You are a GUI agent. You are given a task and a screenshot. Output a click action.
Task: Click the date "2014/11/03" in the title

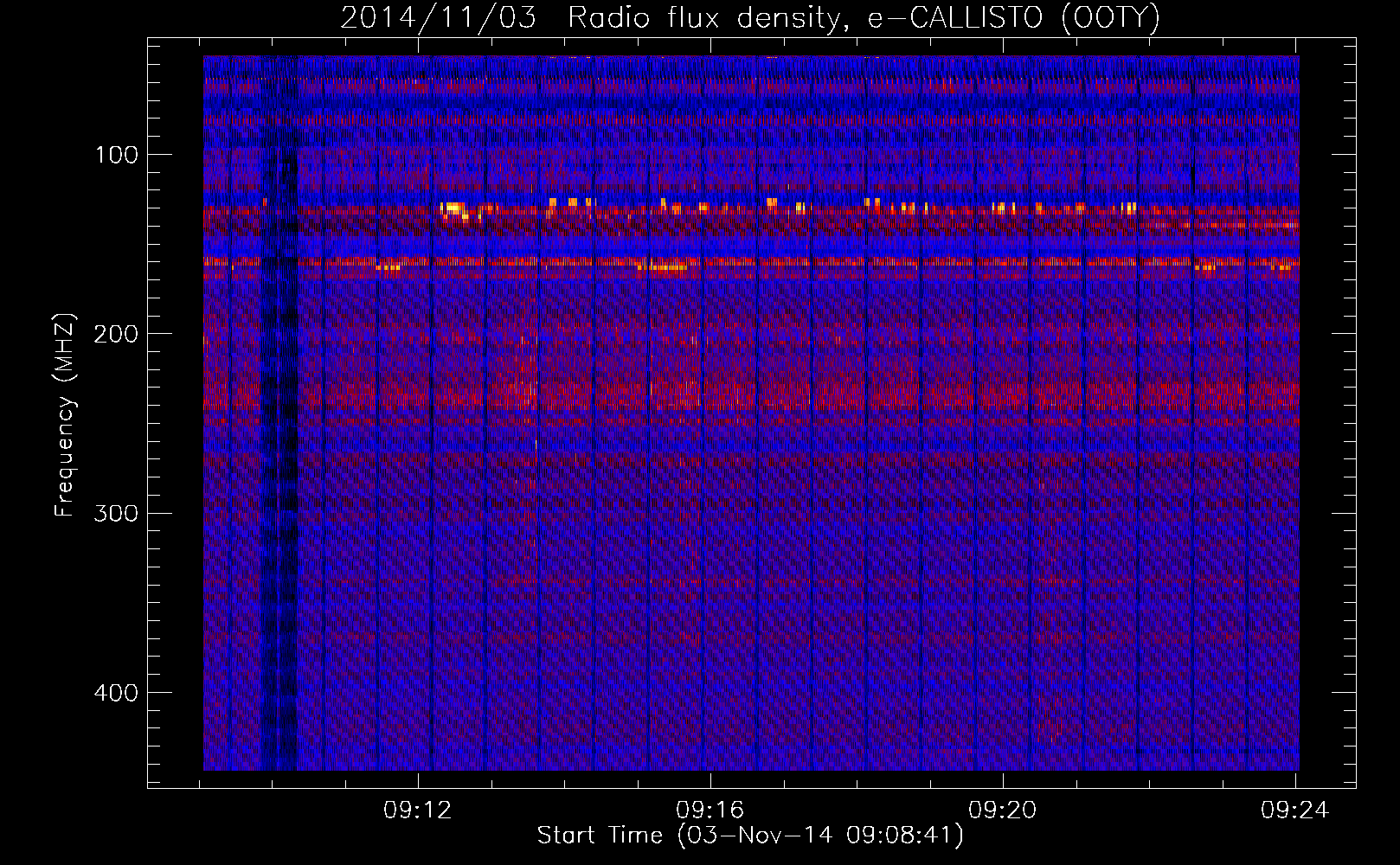(x=438, y=18)
